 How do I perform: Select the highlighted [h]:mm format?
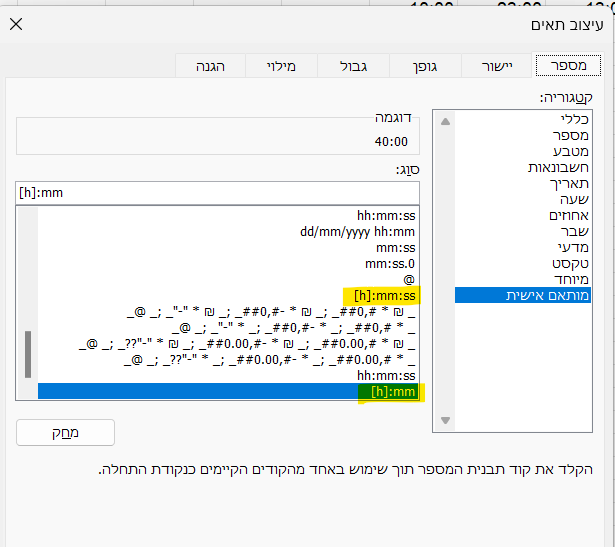pyautogui.click(x=228, y=391)
